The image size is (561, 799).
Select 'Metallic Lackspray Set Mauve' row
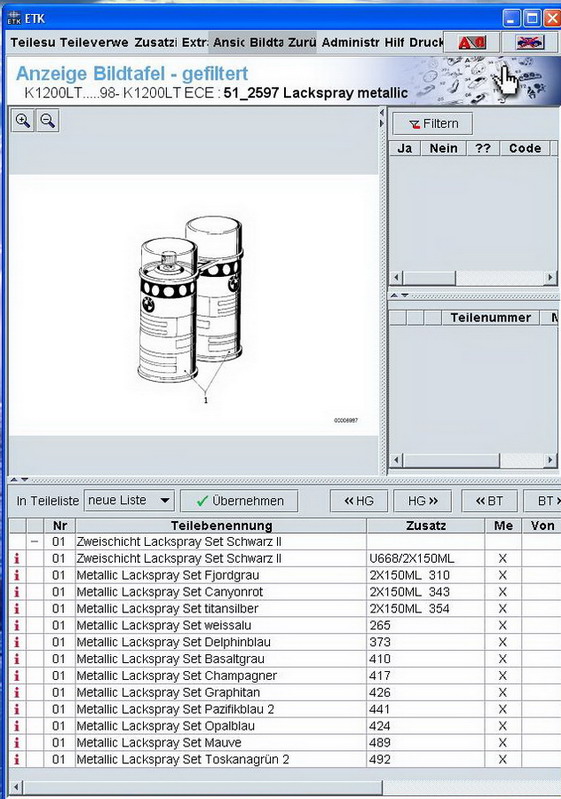coord(284,742)
